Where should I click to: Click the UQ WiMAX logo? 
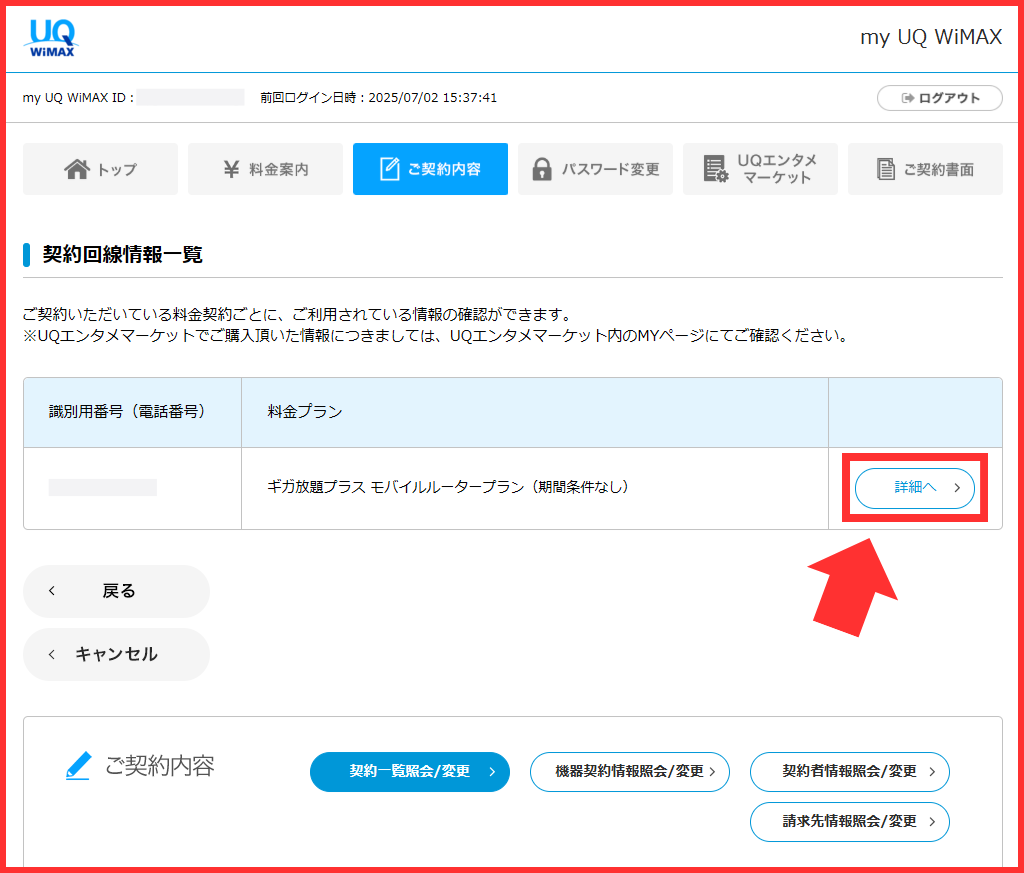point(52,37)
